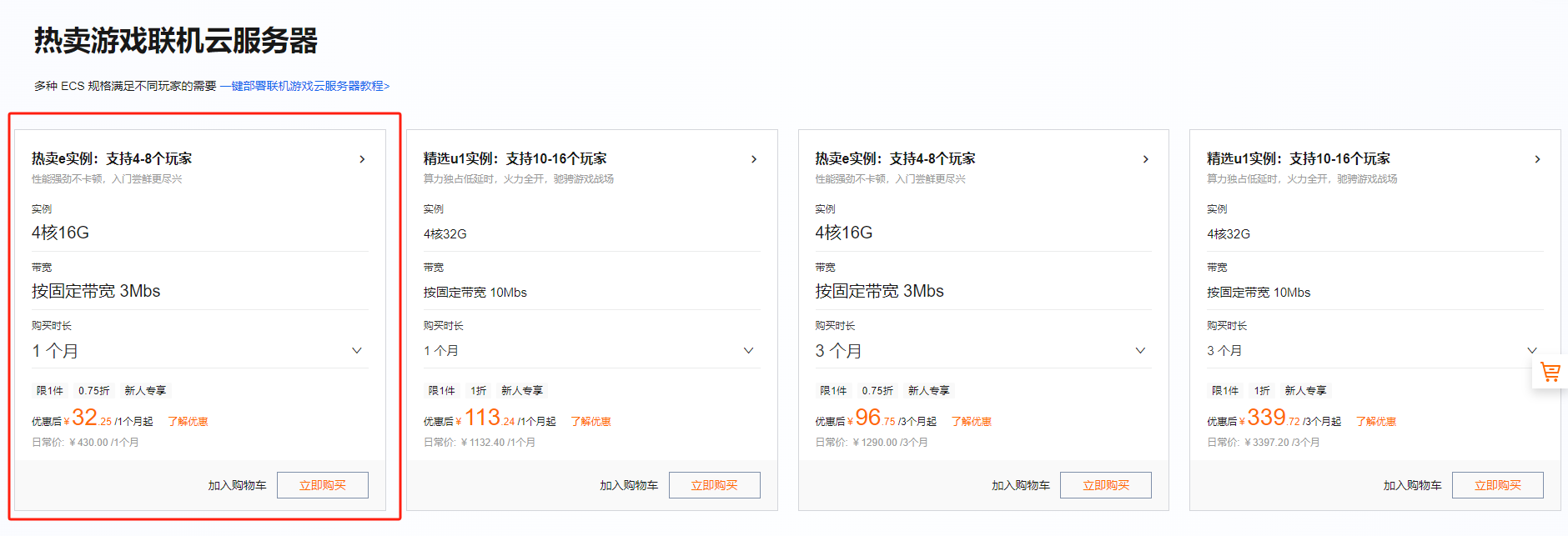Click the arrow on the ¥113.24 精选u1实例 card

(754, 159)
